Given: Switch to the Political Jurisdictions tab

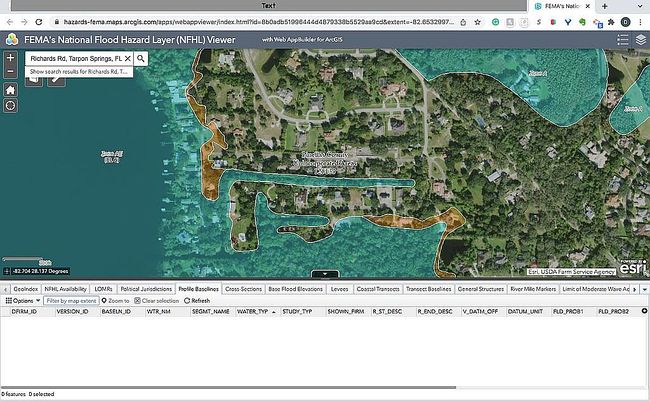Looking at the screenshot, I should (146, 289).
